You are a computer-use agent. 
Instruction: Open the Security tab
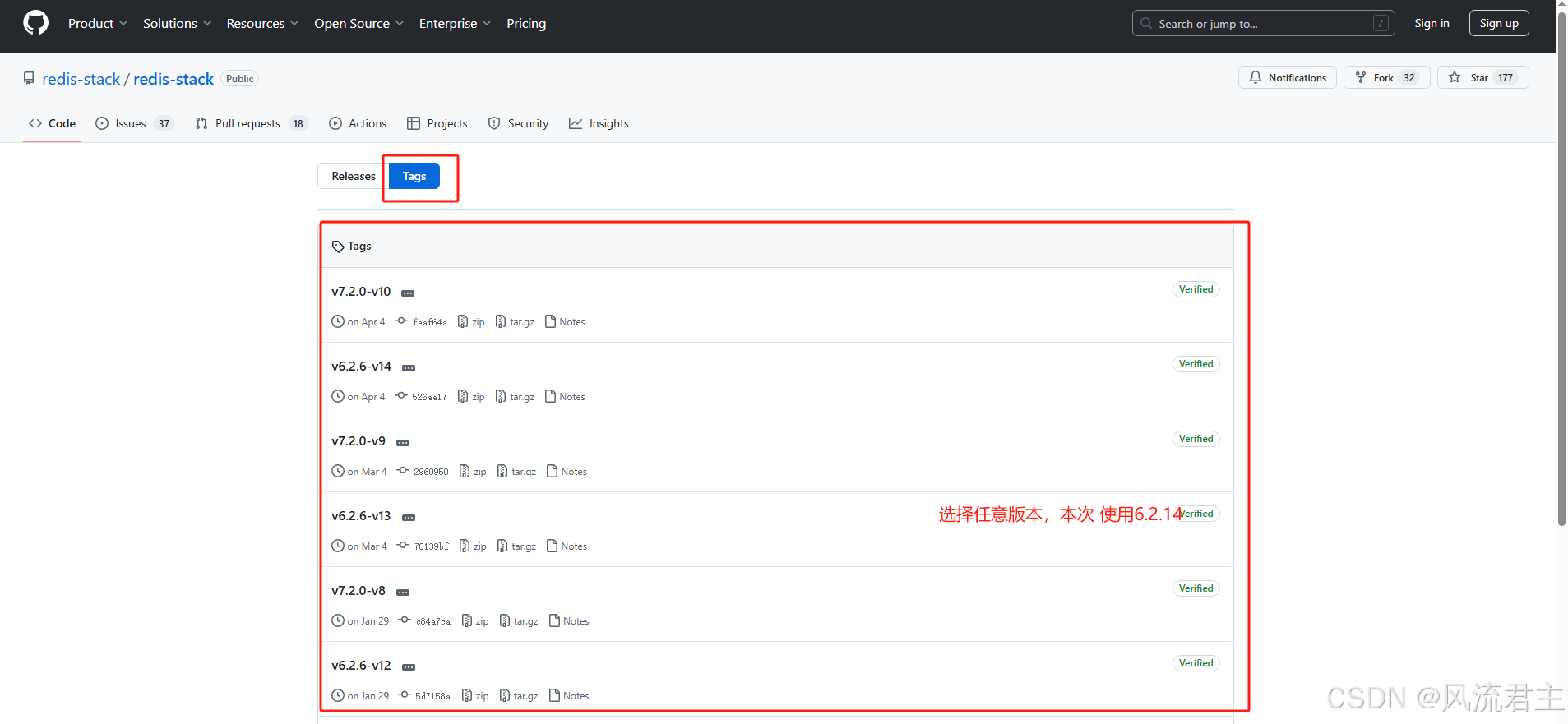point(518,123)
